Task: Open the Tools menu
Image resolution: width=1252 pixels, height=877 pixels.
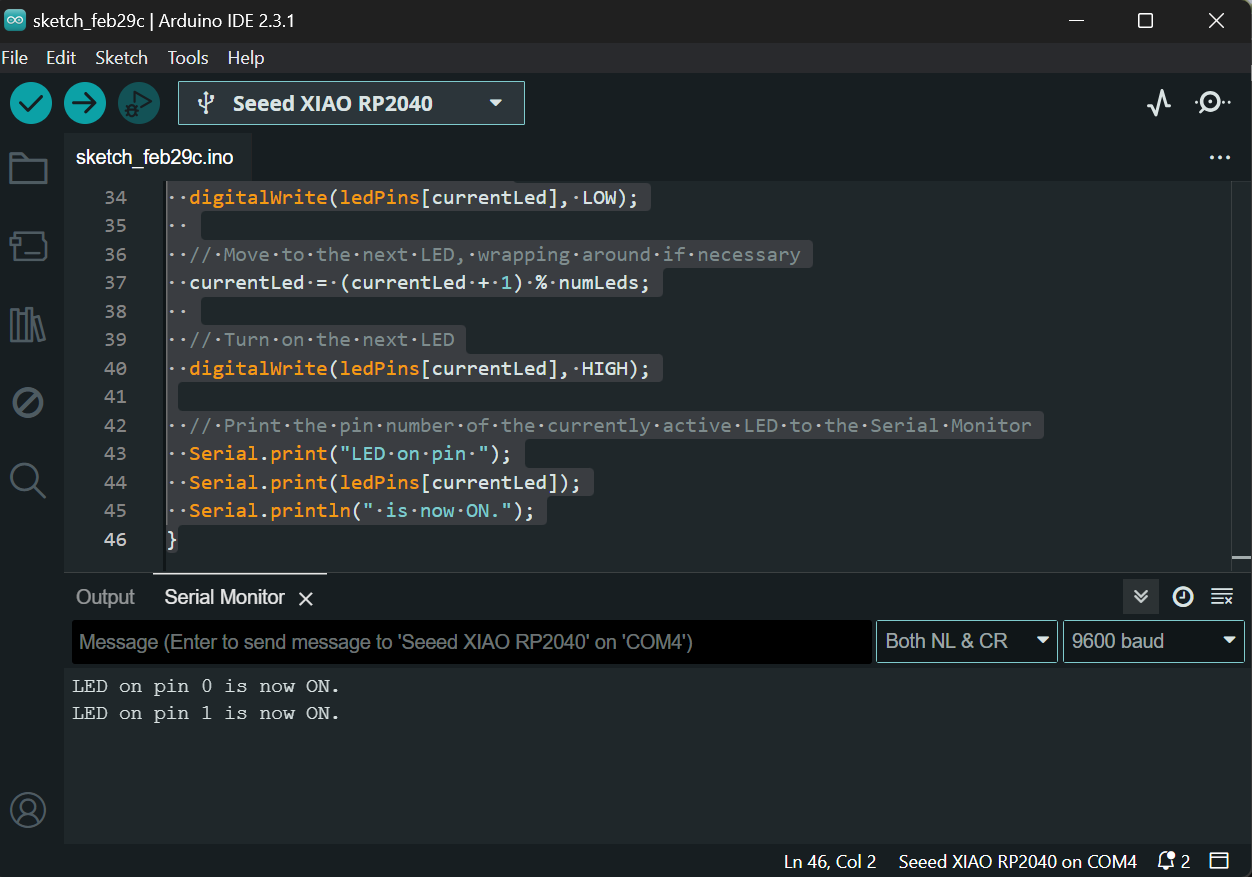Action: point(188,58)
